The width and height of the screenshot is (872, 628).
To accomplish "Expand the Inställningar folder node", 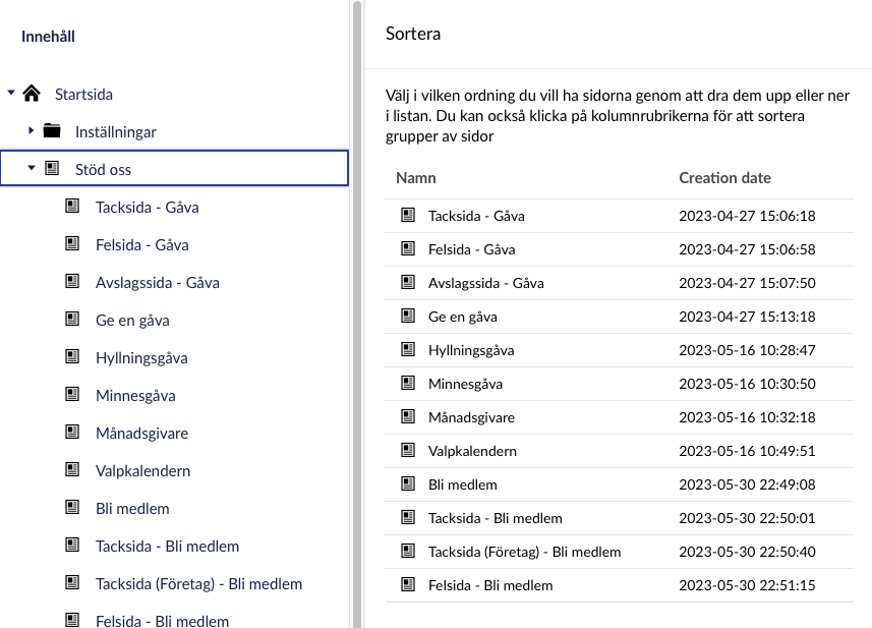I will [x=31, y=131].
